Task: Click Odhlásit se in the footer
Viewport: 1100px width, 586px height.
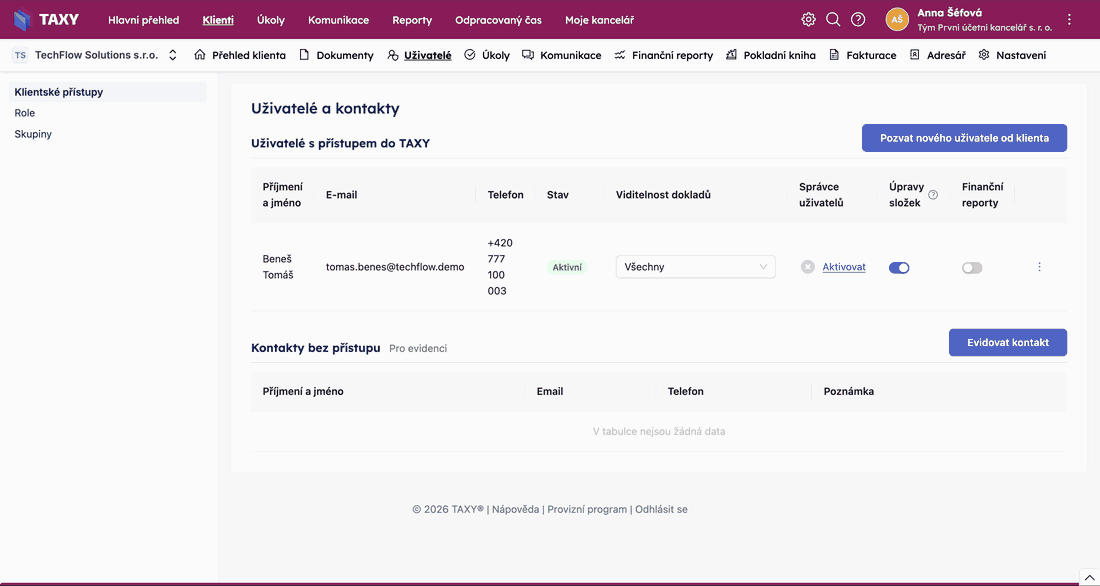Action: click(662, 510)
